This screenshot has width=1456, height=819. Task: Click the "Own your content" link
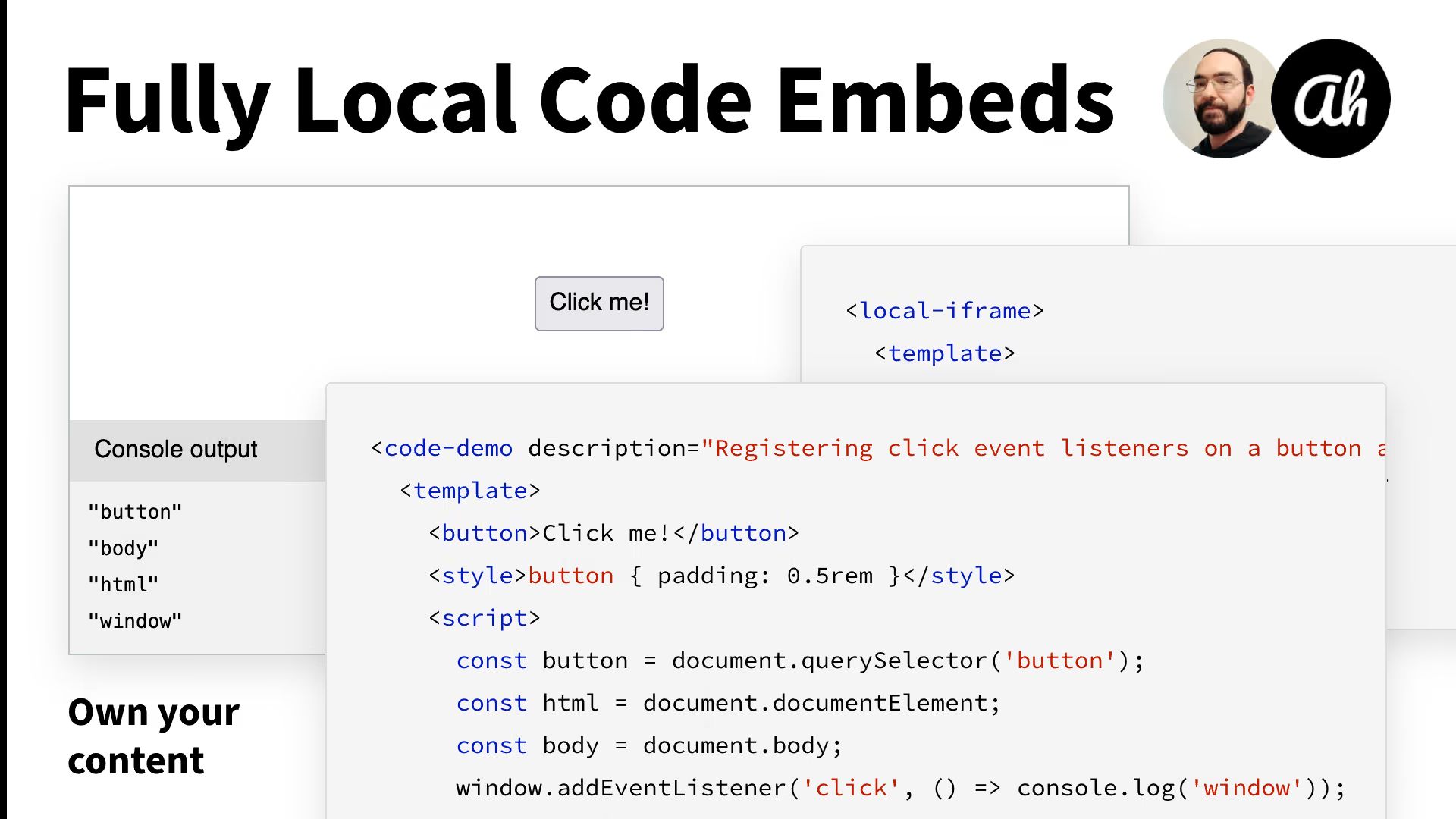point(152,736)
